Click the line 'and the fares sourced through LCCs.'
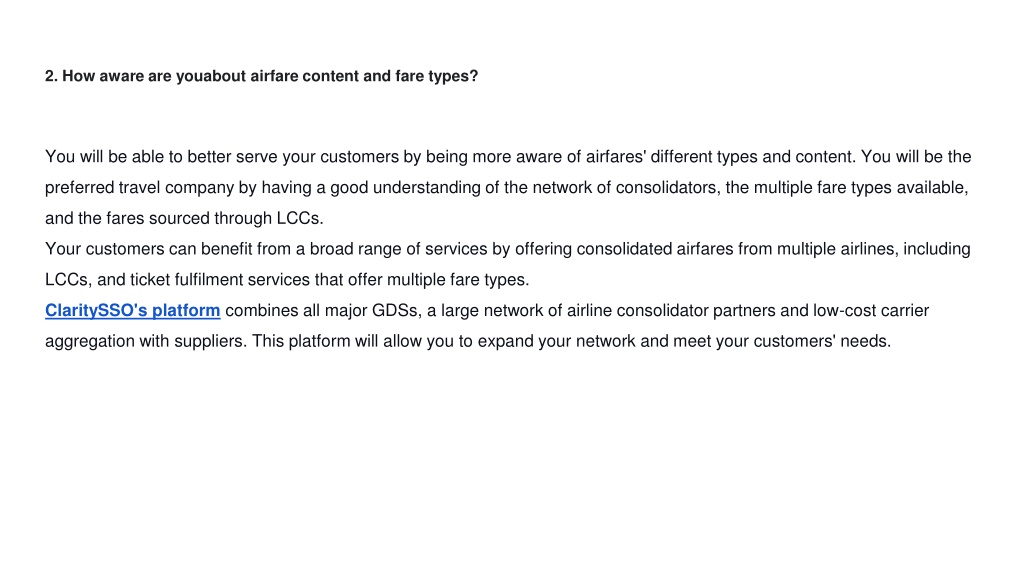Image resolution: width=1024 pixels, height=576 pixels. (184, 218)
